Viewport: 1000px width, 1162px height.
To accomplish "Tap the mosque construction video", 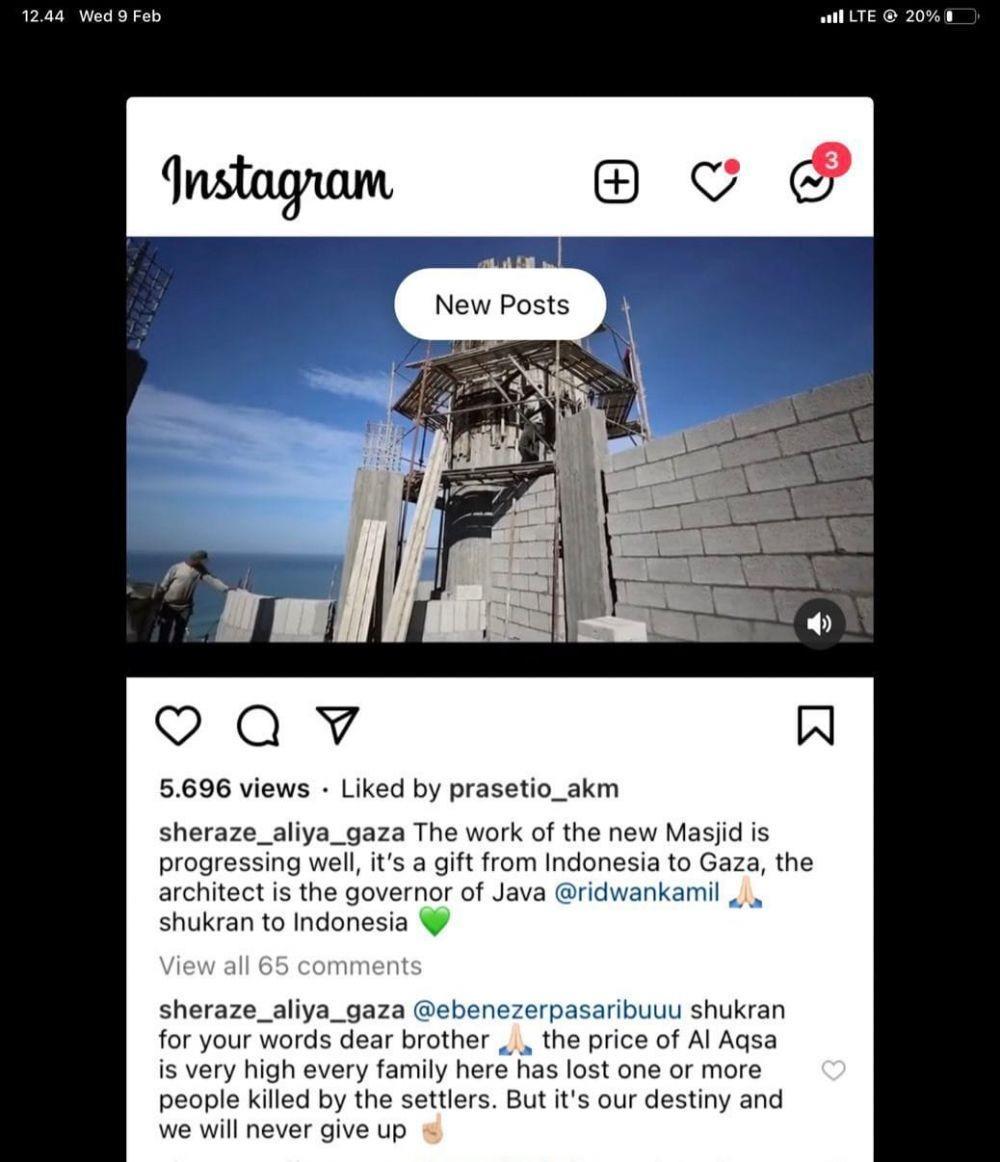I will coord(500,439).
